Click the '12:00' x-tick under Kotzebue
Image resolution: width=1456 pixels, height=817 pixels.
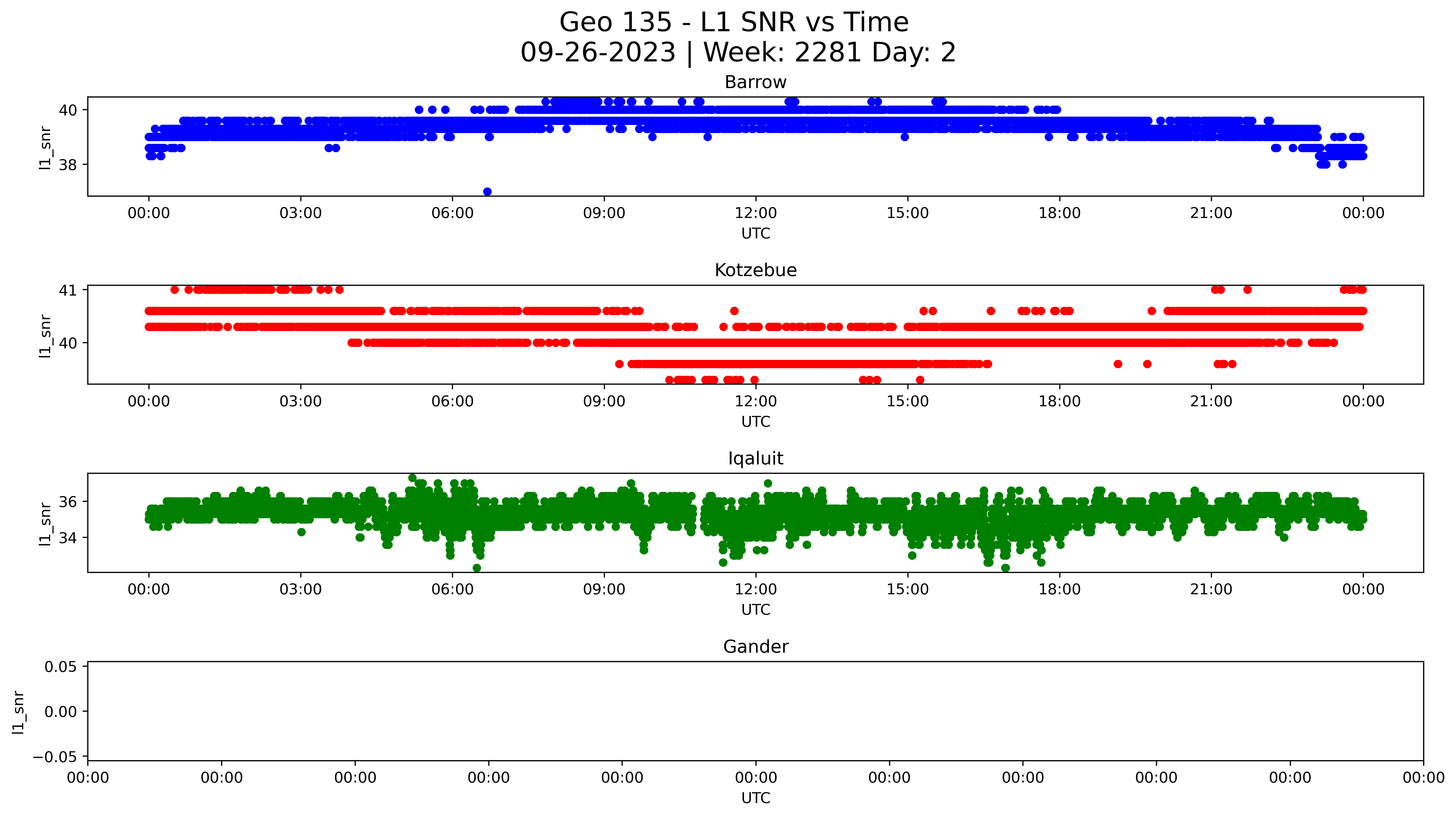click(x=756, y=401)
